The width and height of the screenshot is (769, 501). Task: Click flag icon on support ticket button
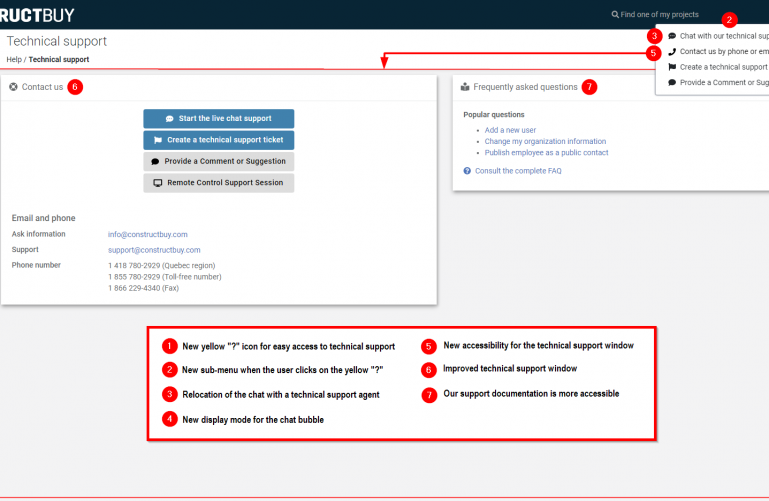[158, 140]
